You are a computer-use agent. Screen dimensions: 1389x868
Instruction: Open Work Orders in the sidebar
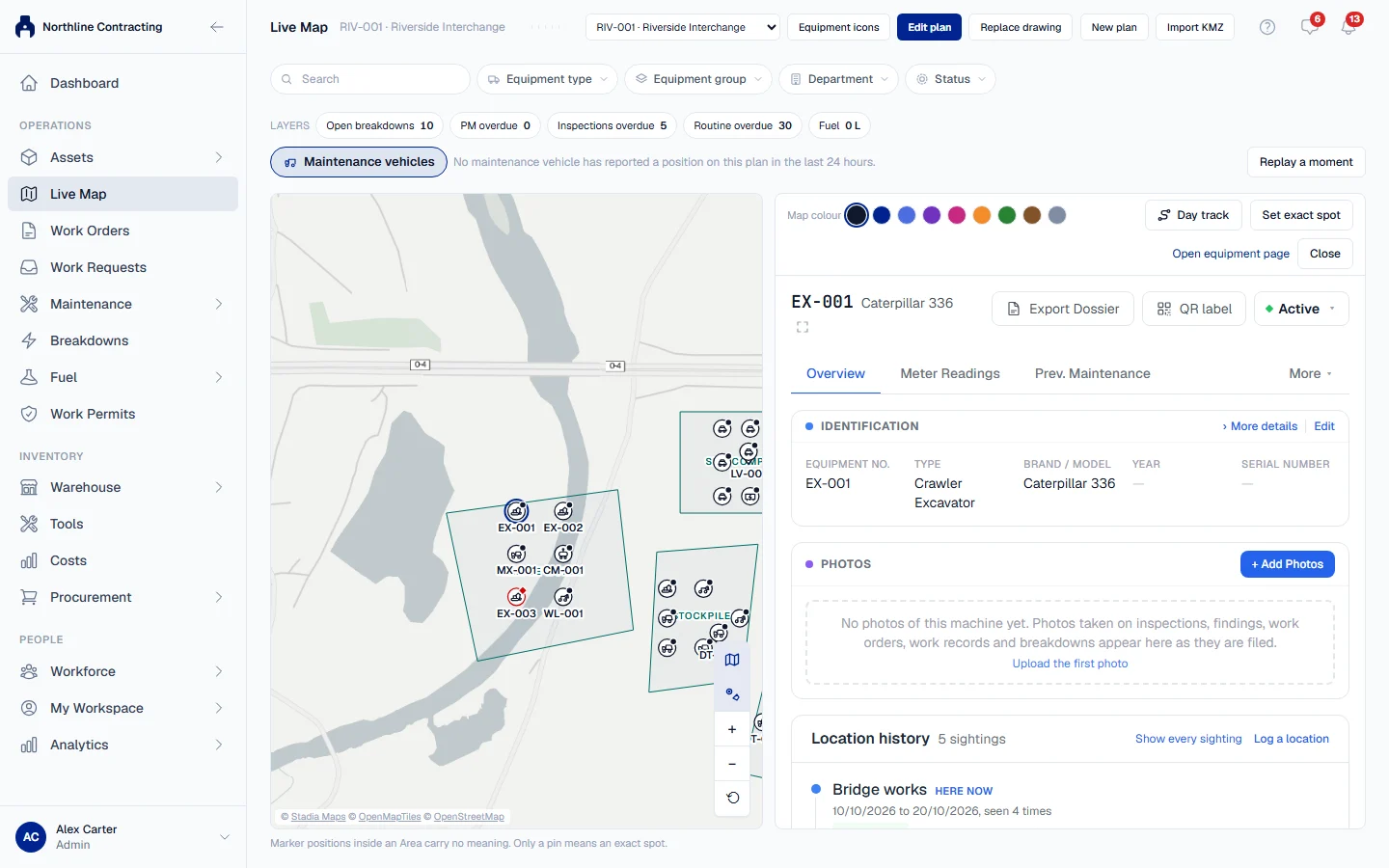123,231
